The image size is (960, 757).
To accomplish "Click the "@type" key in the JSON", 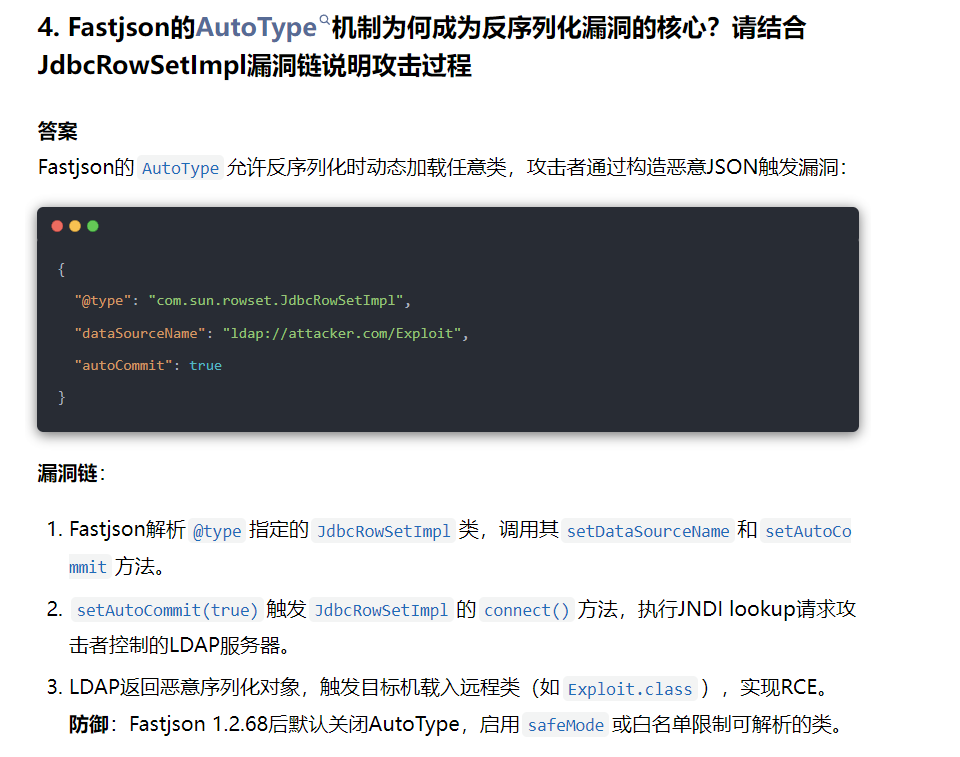I will 103,301.
